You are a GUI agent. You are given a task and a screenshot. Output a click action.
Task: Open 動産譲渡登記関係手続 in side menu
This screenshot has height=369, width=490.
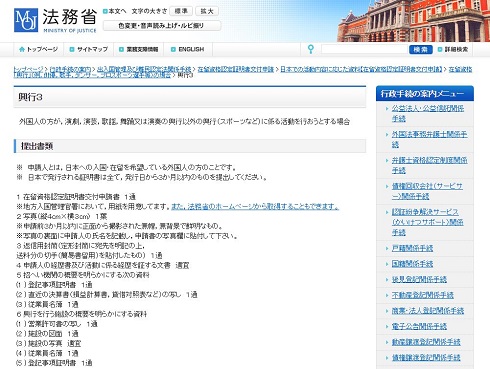(426, 342)
